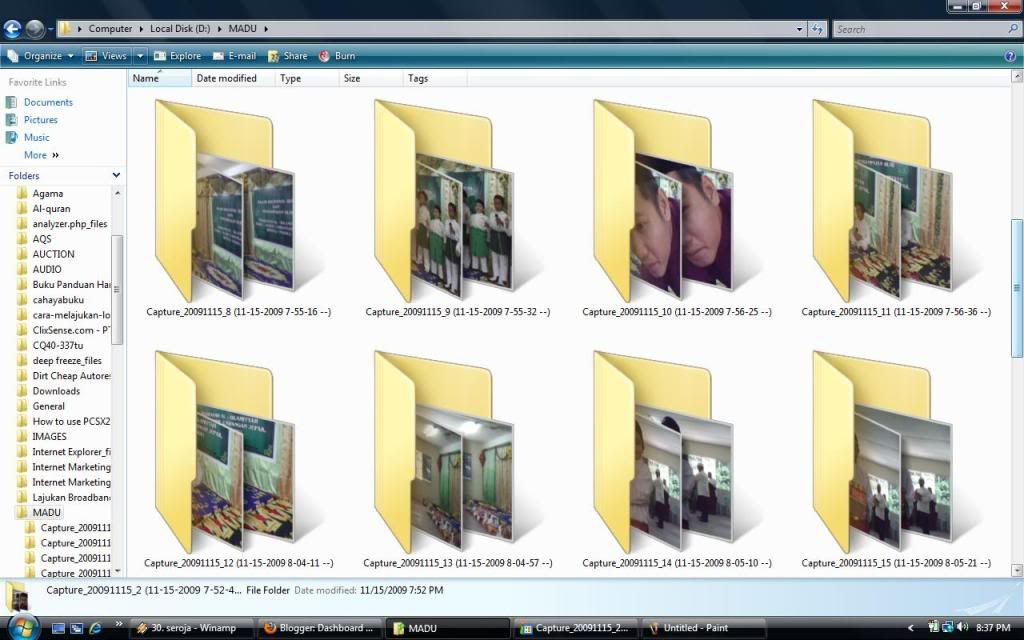Viewport: 1024px width, 640px height.
Task: Select the General folder in tree
Action: (x=48, y=406)
